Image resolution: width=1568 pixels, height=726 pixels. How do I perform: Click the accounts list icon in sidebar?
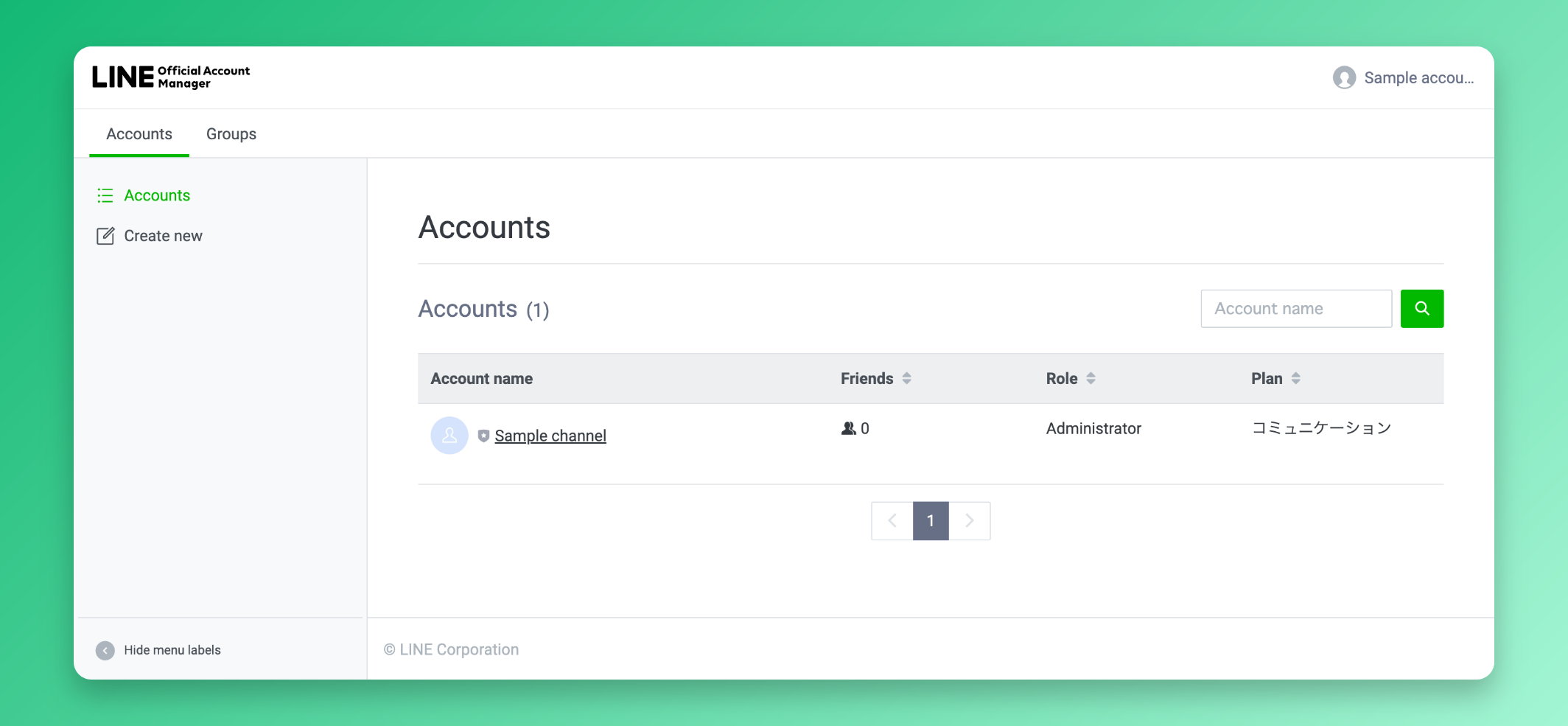(105, 195)
